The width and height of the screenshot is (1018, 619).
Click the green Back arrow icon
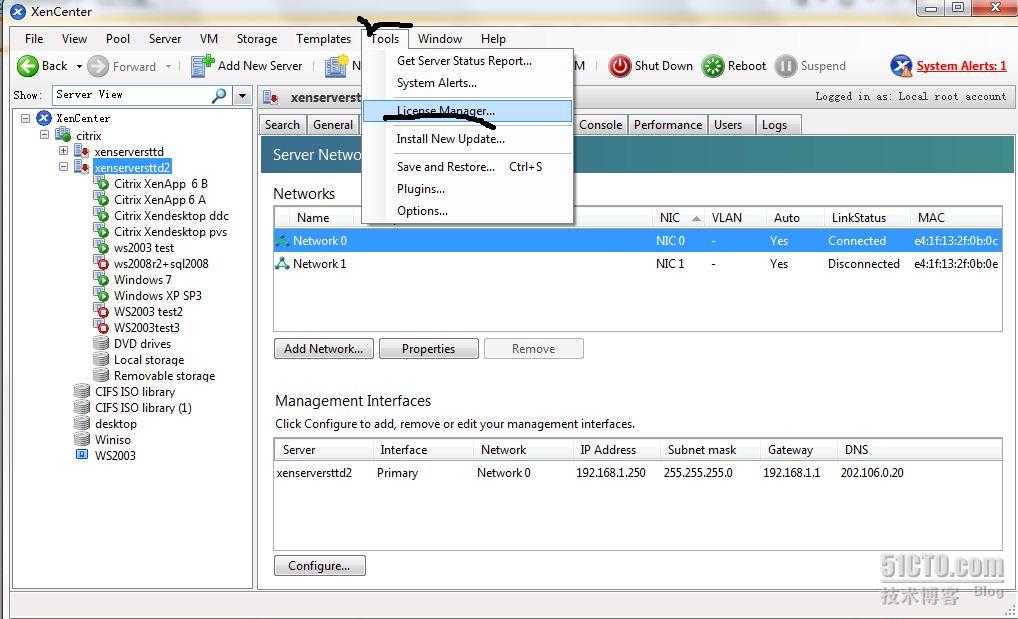pos(27,66)
